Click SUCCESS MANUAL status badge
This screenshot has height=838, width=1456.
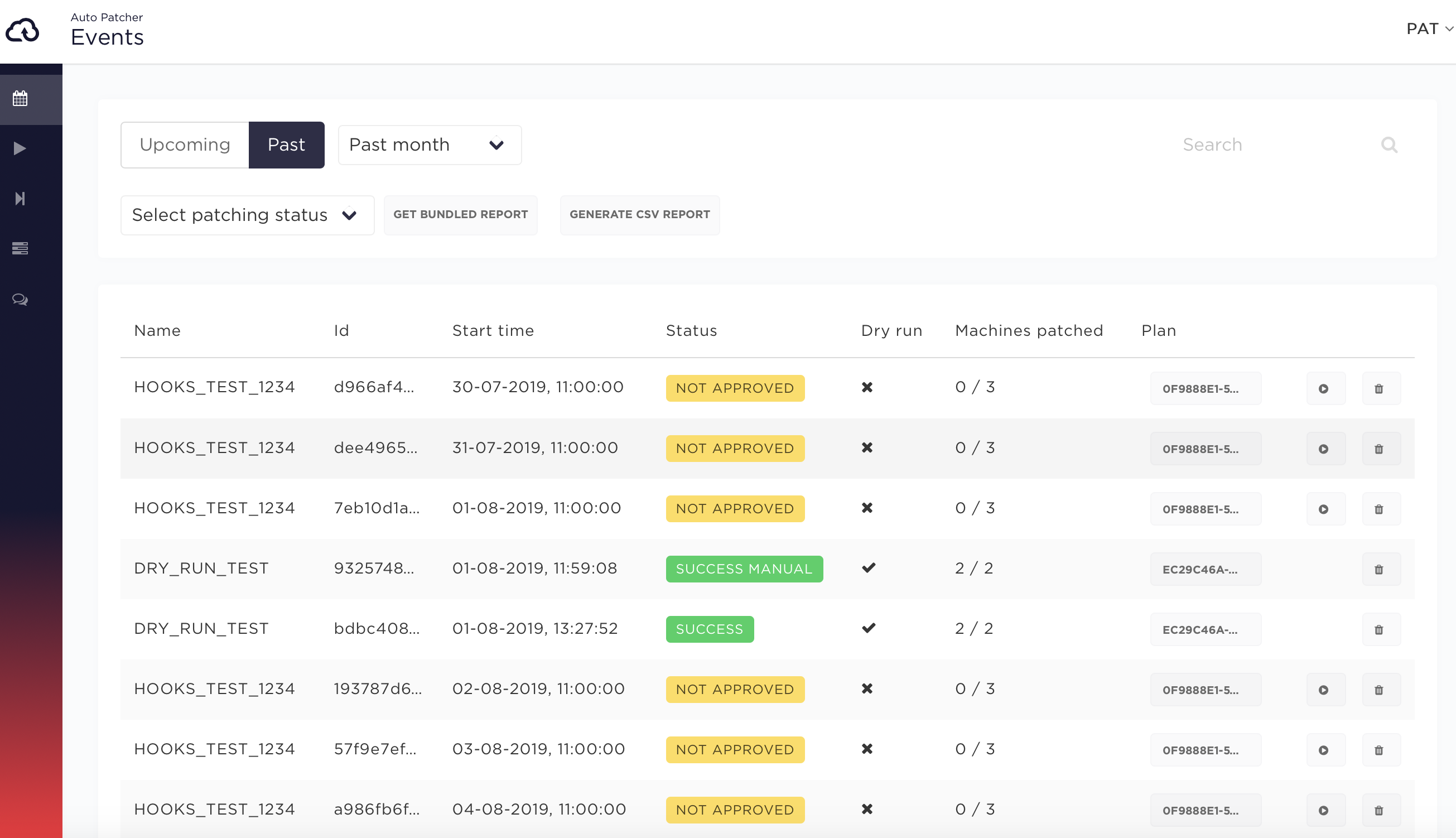coord(744,569)
